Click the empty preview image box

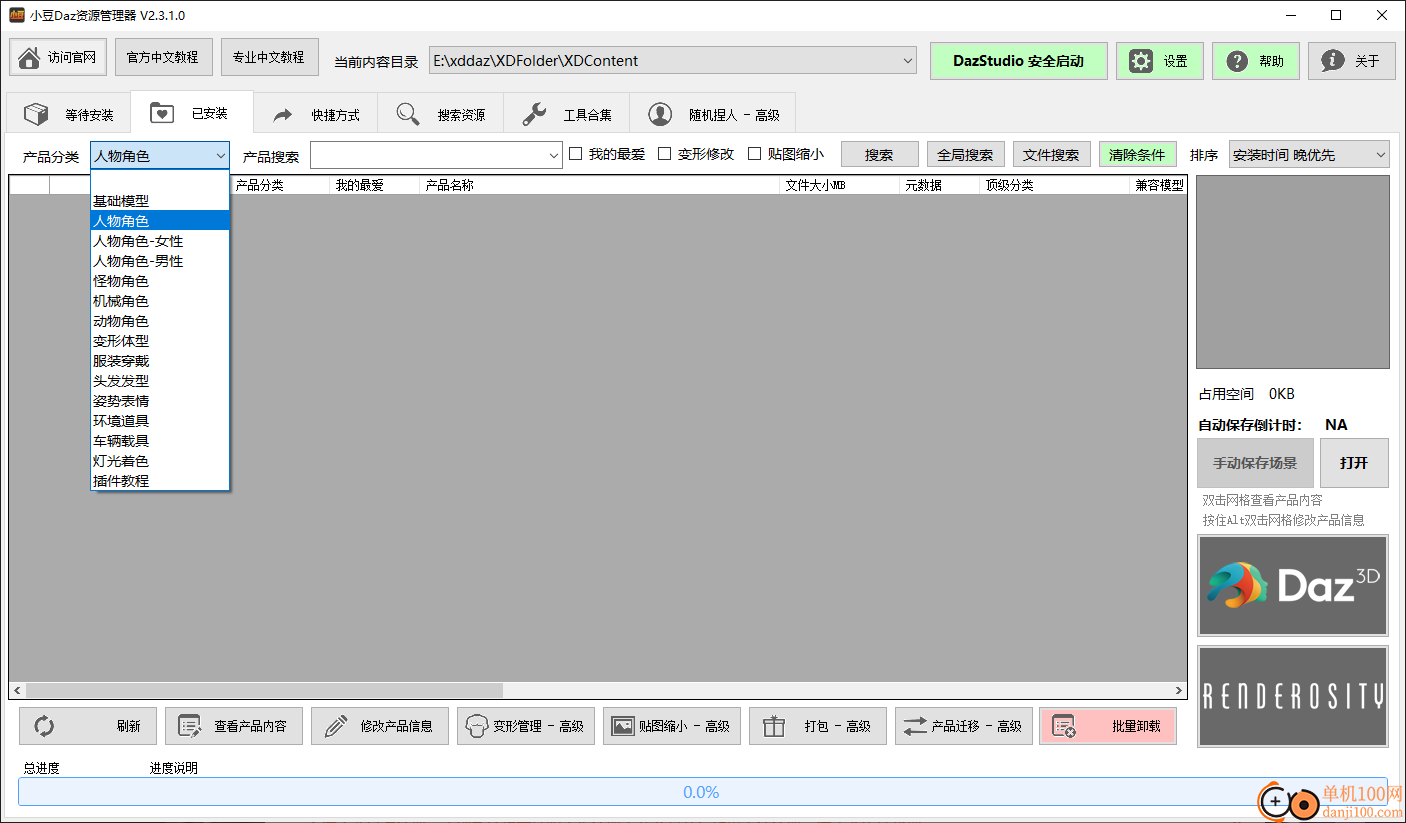(1293, 272)
